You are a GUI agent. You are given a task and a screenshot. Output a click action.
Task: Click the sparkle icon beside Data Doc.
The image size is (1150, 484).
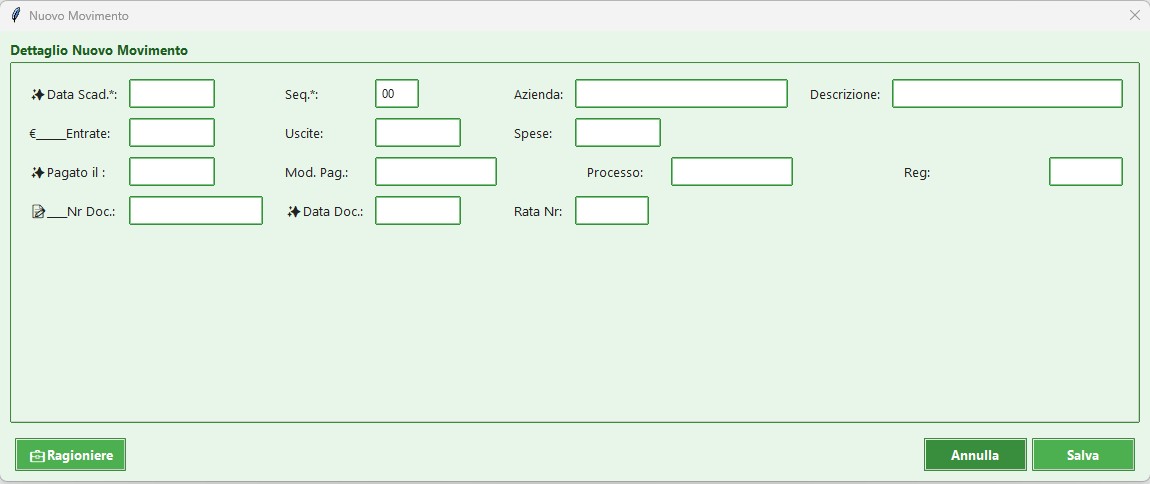point(293,211)
